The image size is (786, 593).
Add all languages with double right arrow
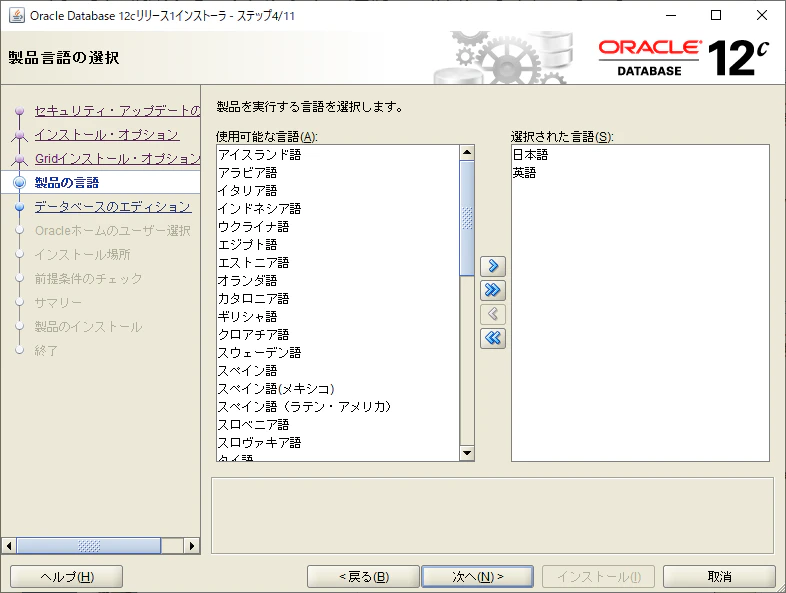(493, 290)
